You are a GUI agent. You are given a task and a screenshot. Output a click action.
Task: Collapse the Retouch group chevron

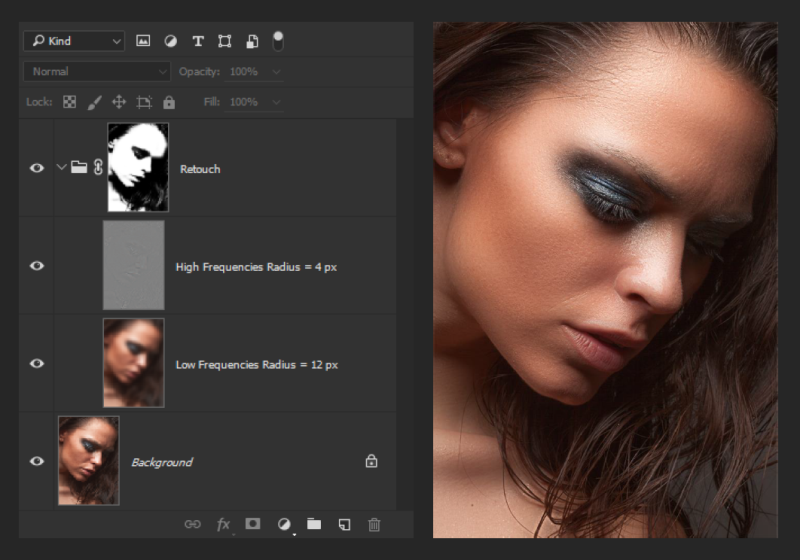(x=61, y=167)
